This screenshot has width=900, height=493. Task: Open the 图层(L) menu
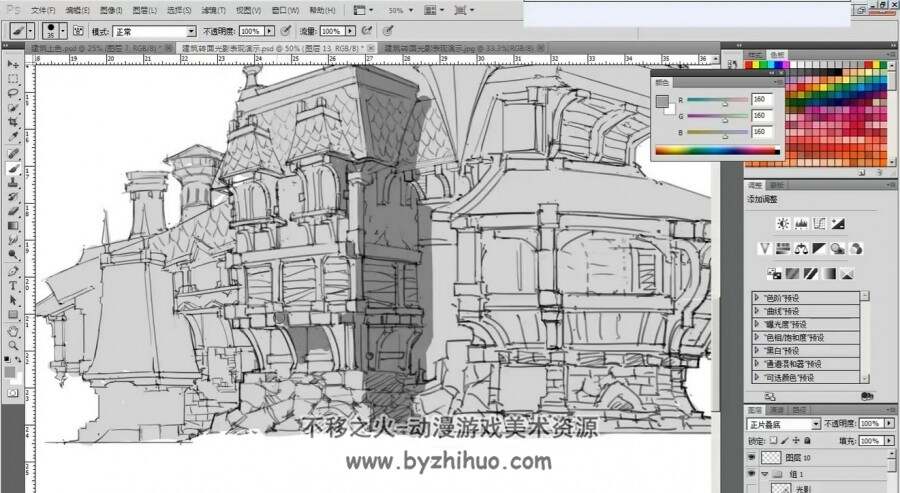[x=145, y=10]
